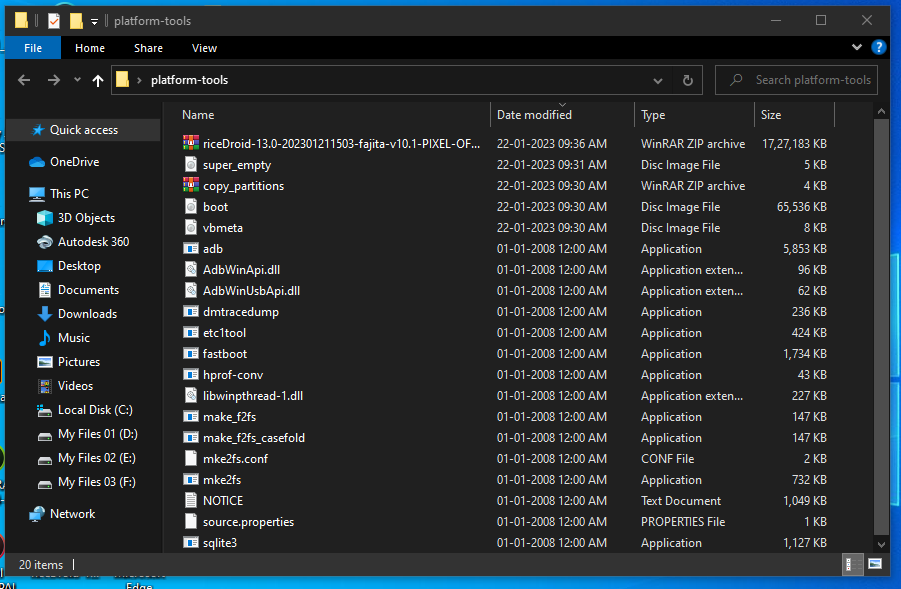Refresh the platform-tools folder view
This screenshot has width=901, height=589.
coord(687,81)
